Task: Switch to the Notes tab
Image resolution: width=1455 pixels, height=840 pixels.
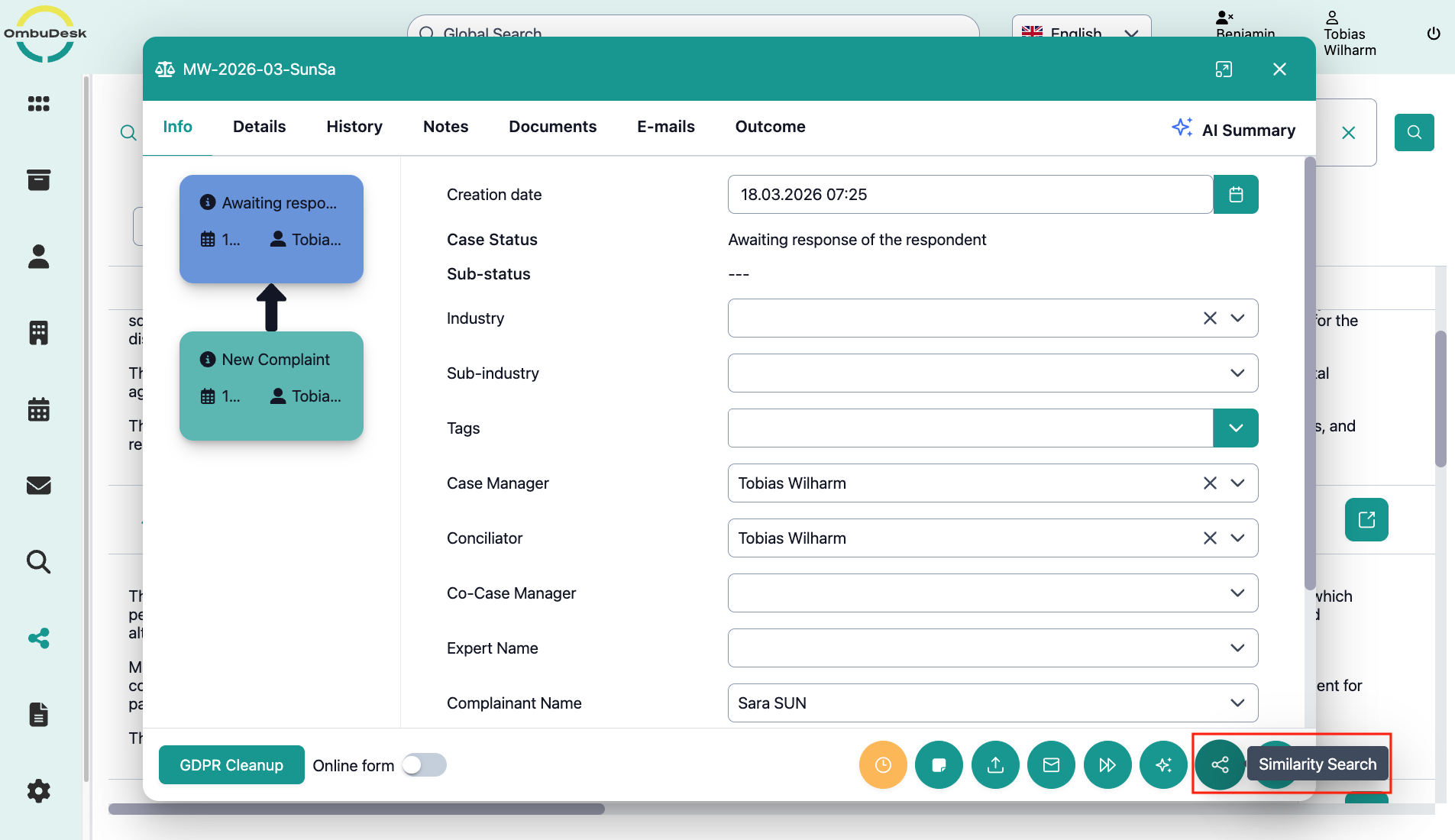Action: click(446, 127)
